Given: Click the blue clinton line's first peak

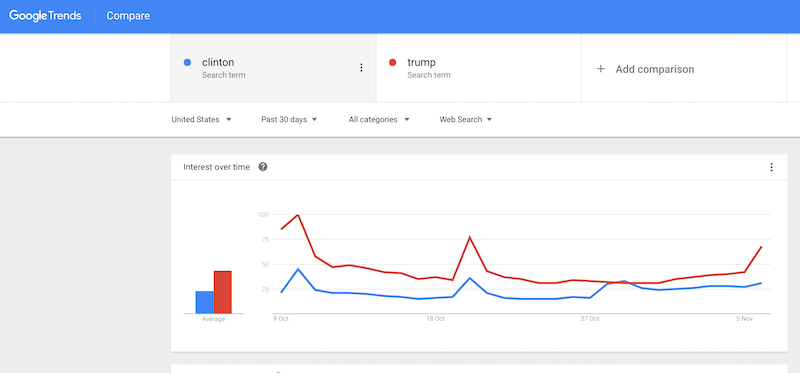Looking at the screenshot, I should (x=298, y=269).
